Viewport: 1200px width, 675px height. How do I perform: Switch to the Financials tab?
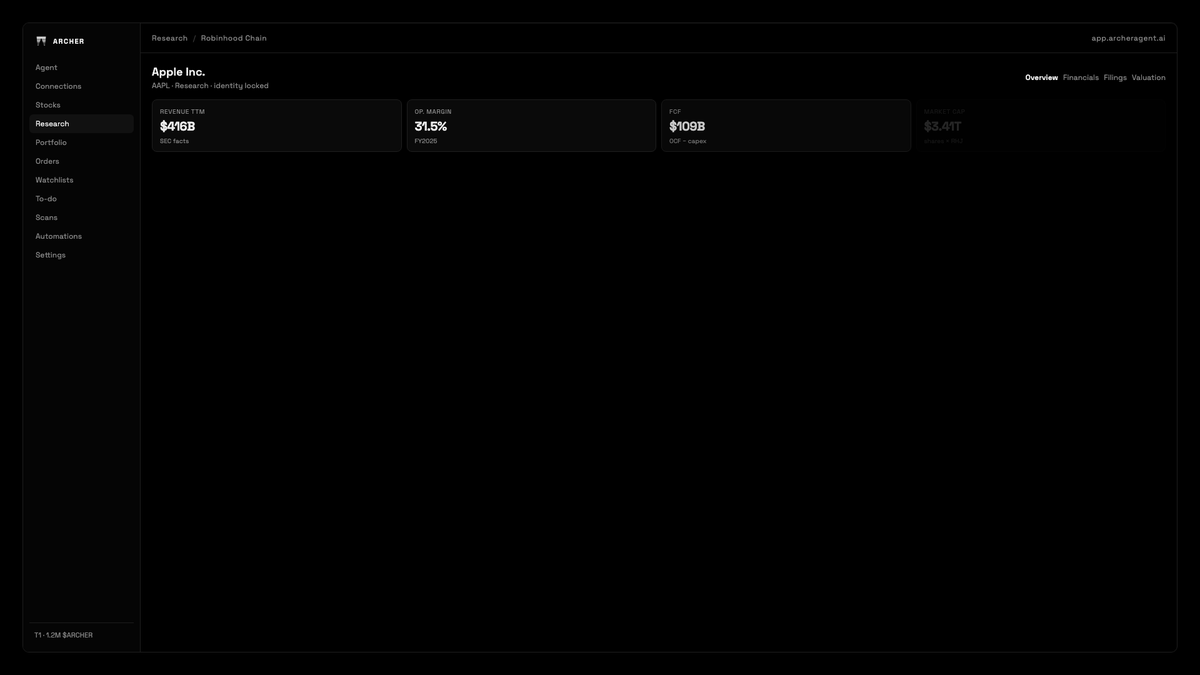click(x=1080, y=78)
